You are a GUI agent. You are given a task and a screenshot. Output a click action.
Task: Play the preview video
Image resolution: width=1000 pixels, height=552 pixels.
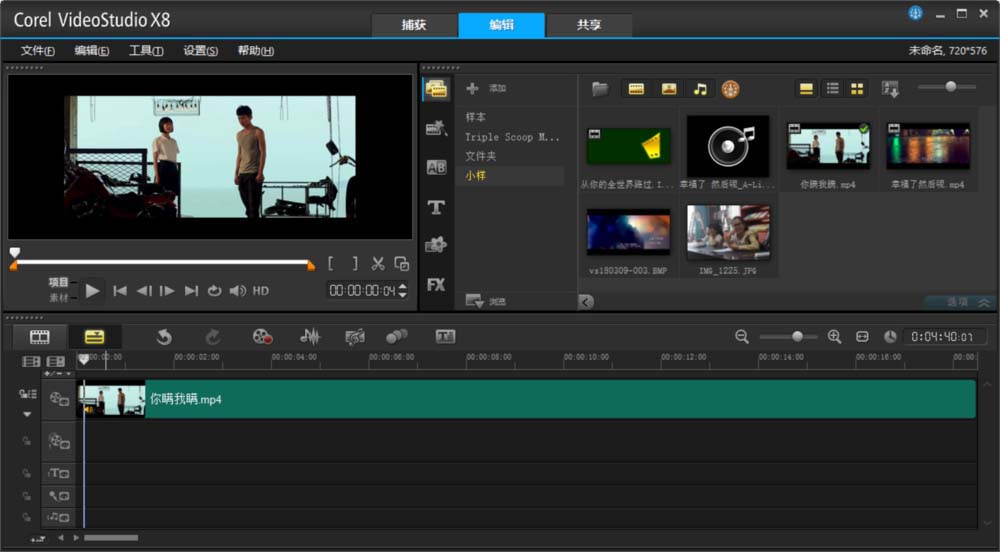[x=92, y=291]
